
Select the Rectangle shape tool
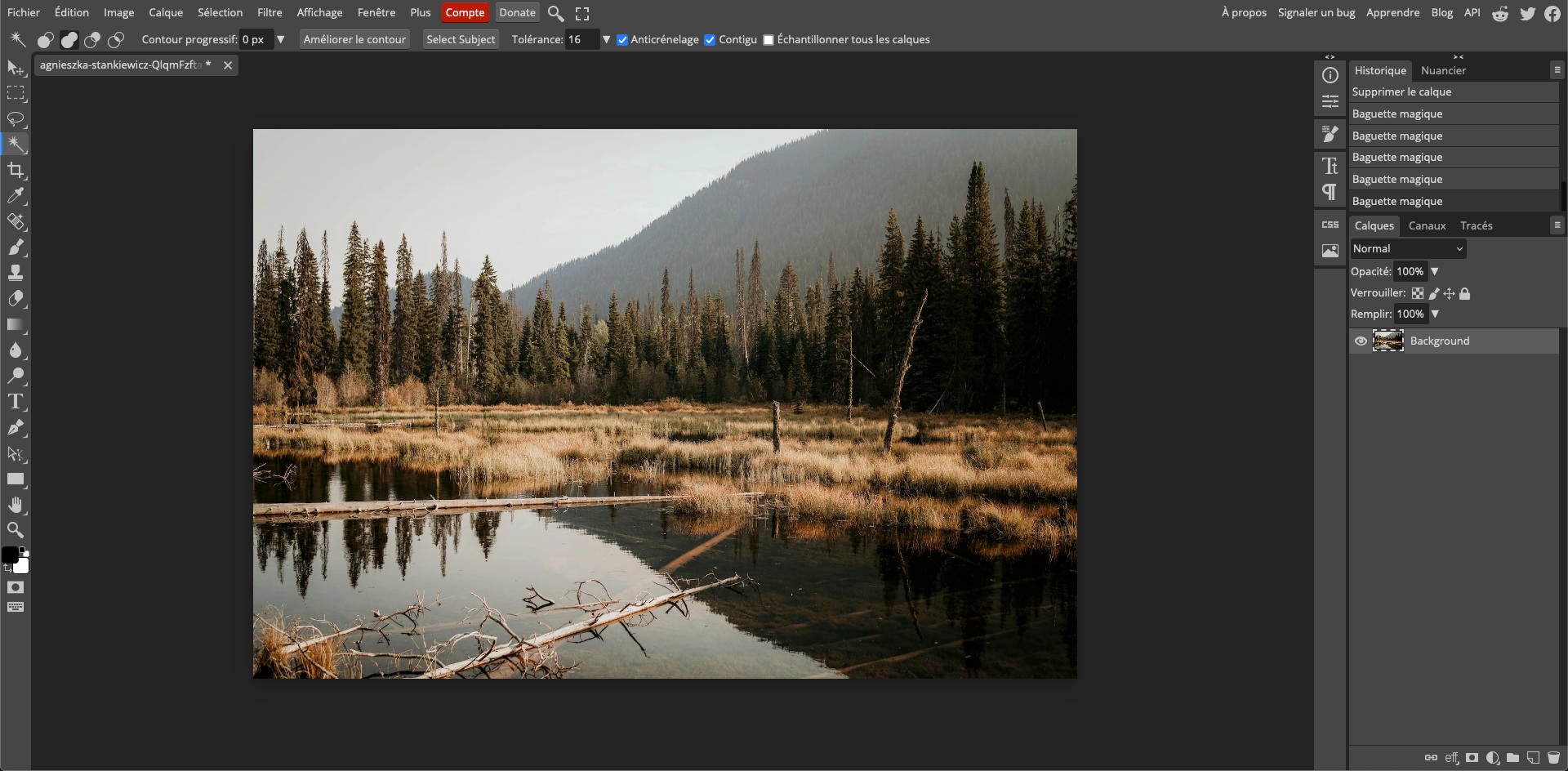coord(16,479)
